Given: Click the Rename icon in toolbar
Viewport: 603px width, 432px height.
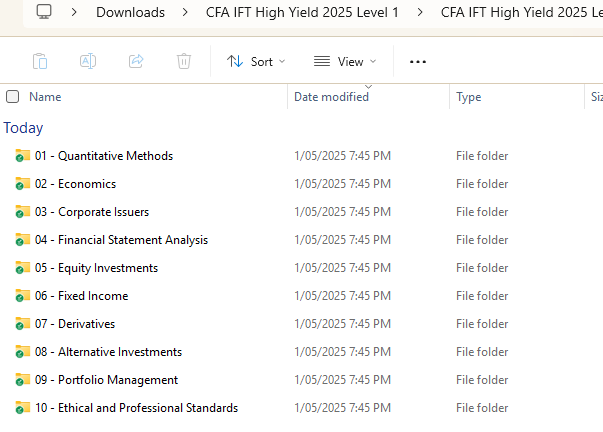Looking at the screenshot, I should [x=88, y=61].
